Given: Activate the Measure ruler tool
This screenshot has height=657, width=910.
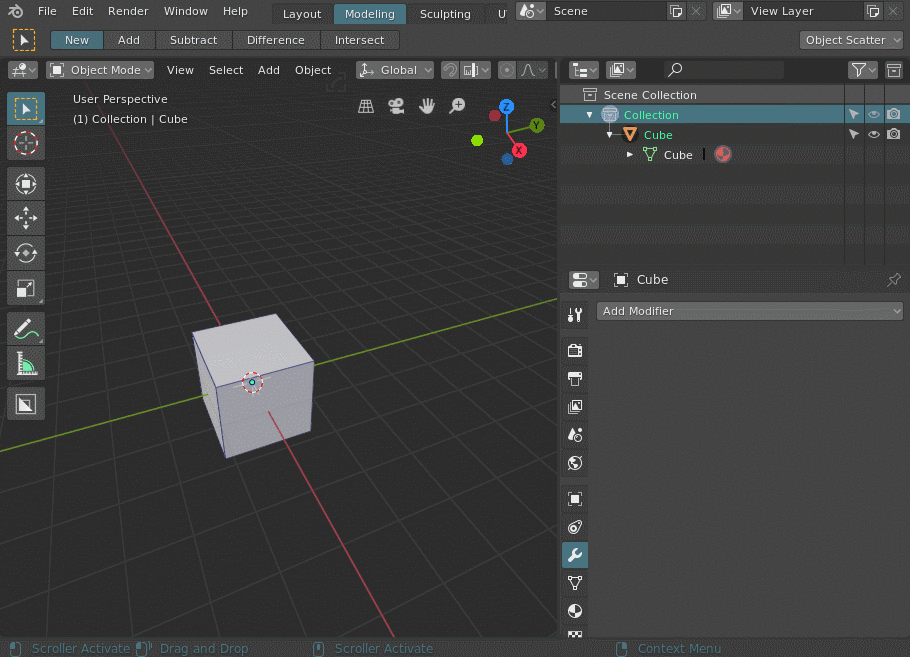Looking at the screenshot, I should point(26,364).
